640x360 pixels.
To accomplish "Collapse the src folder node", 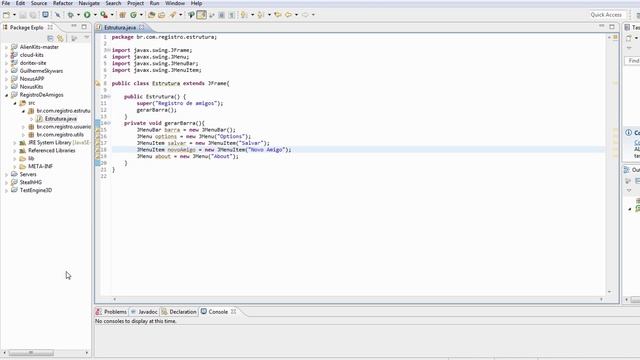I will (x=15, y=103).
